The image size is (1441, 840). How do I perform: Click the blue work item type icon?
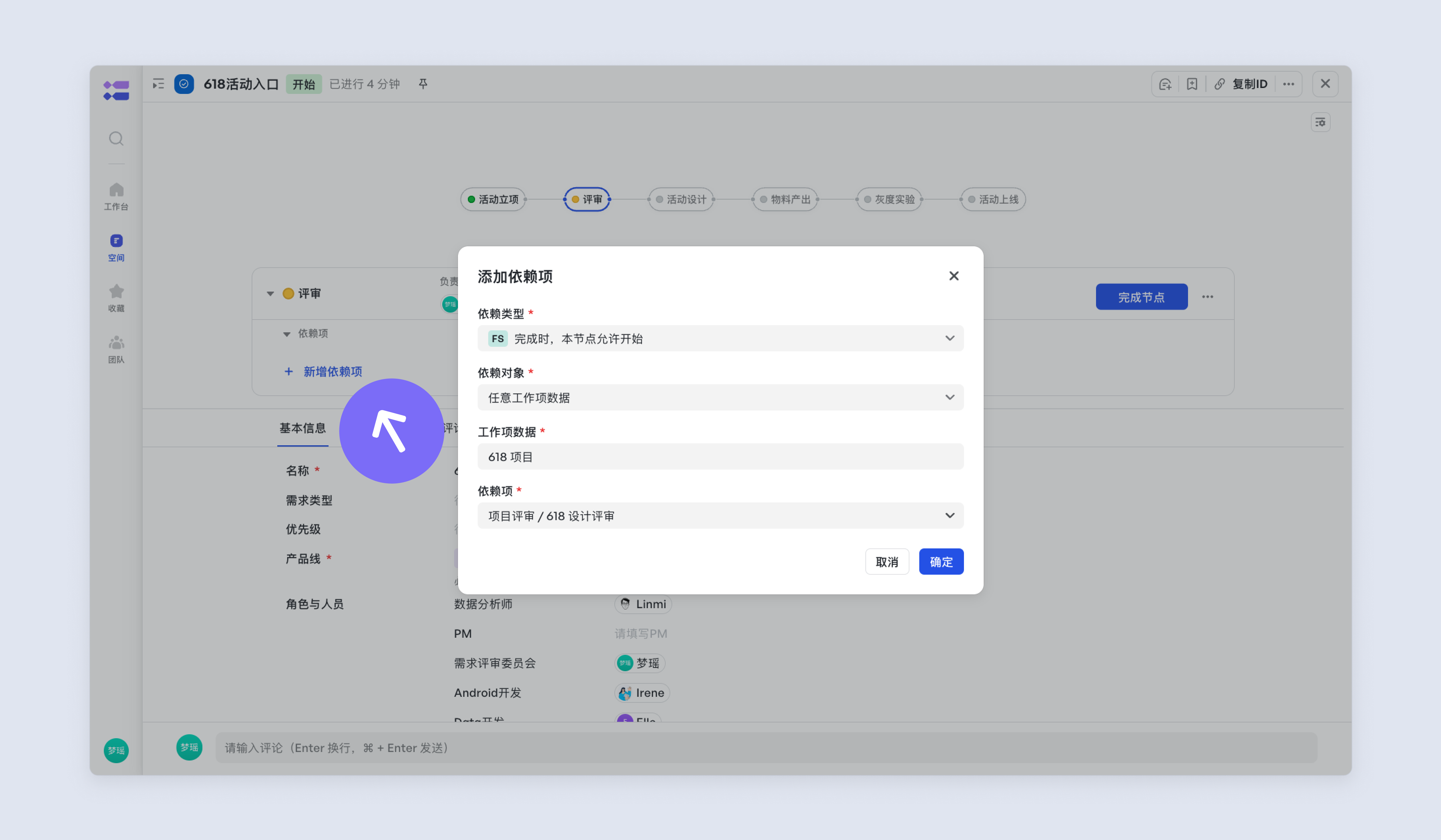(184, 84)
